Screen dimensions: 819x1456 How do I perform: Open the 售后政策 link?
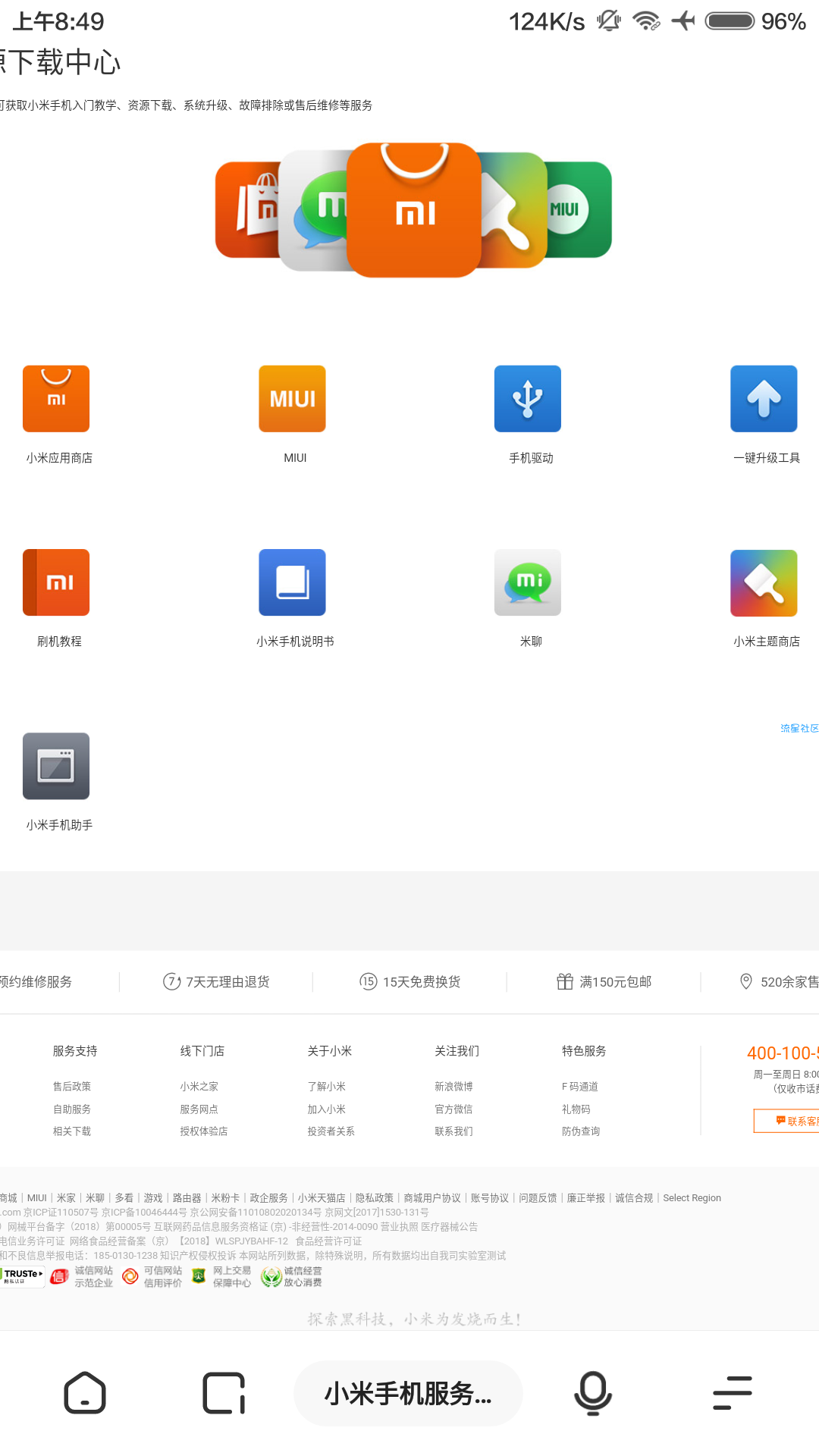[x=72, y=1087]
